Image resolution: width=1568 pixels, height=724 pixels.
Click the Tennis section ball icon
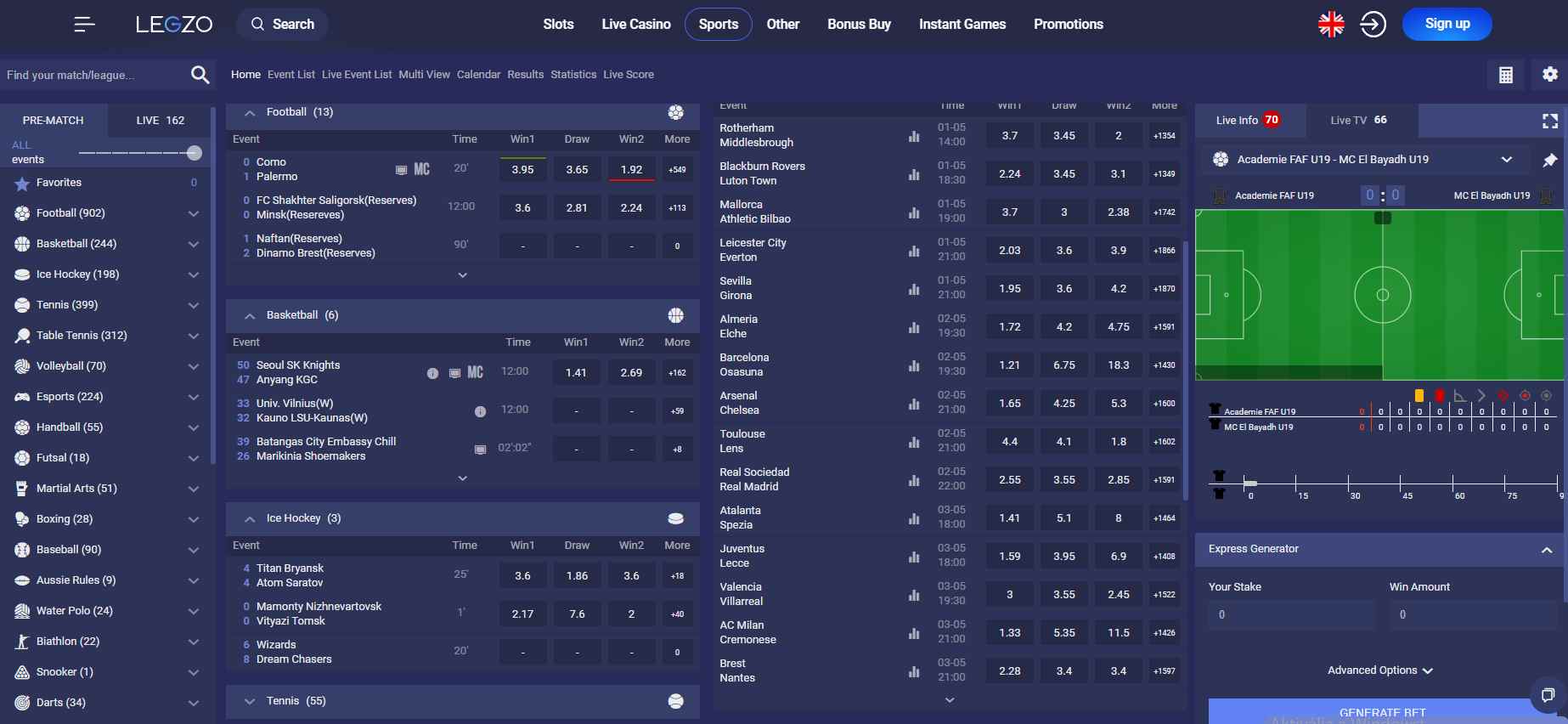tap(676, 701)
